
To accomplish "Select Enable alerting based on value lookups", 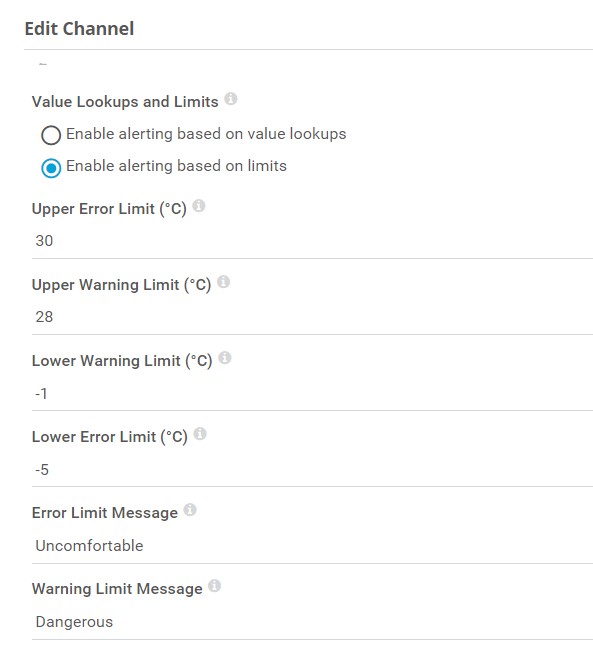I will click(51, 135).
